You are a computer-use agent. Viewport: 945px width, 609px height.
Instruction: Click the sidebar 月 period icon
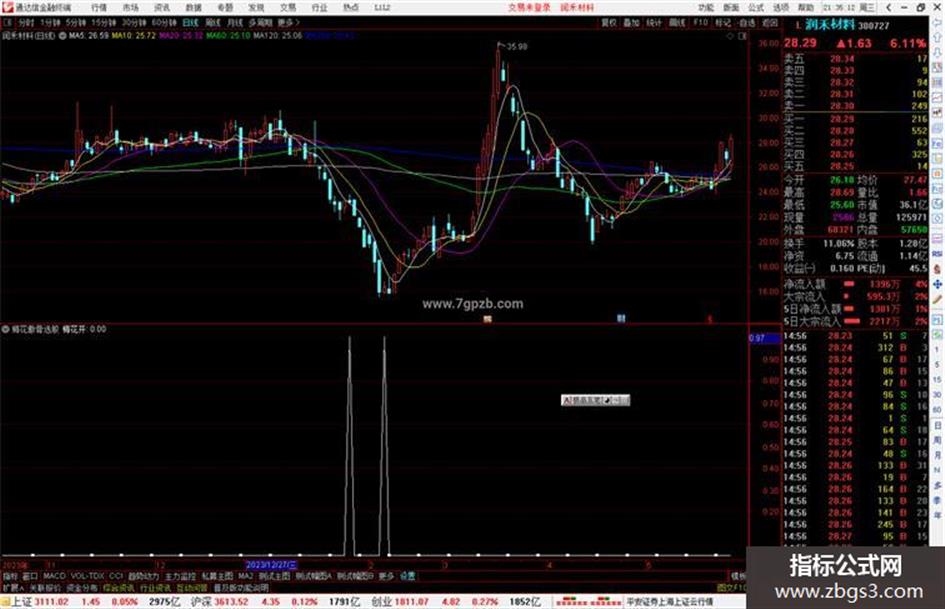938,455
